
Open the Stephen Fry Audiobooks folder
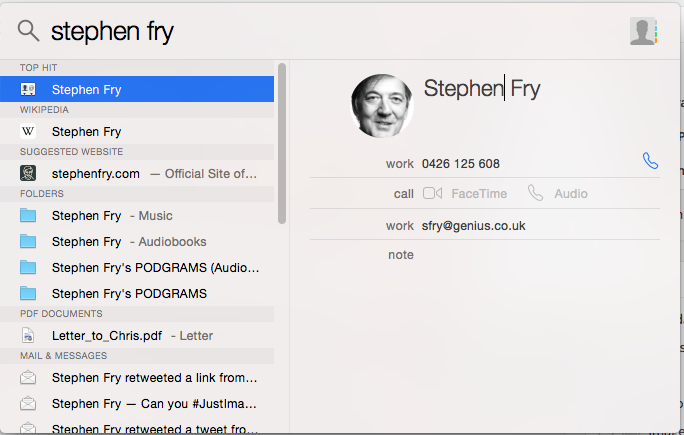click(x=137, y=241)
